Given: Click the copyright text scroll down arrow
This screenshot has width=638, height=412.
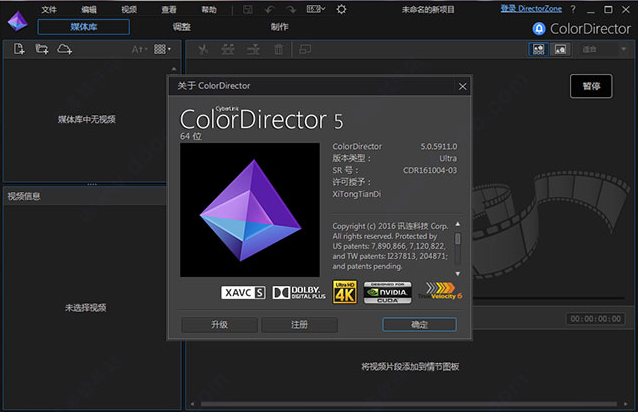Looking at the screenshot, I should pos(458,274).
